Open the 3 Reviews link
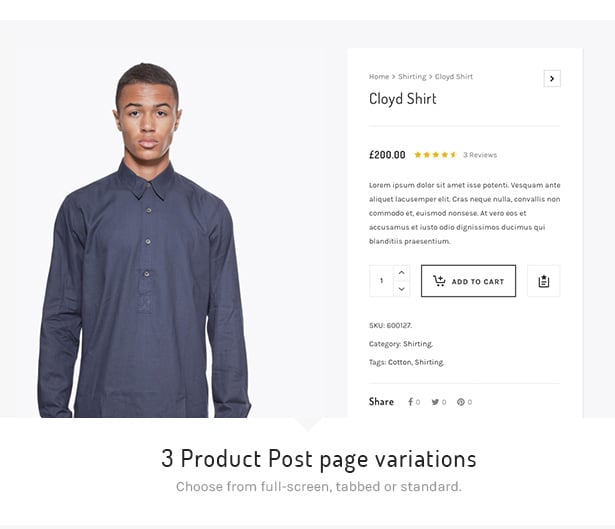The height and width of the screenshot is (529, 615). (x=480, y=155)
